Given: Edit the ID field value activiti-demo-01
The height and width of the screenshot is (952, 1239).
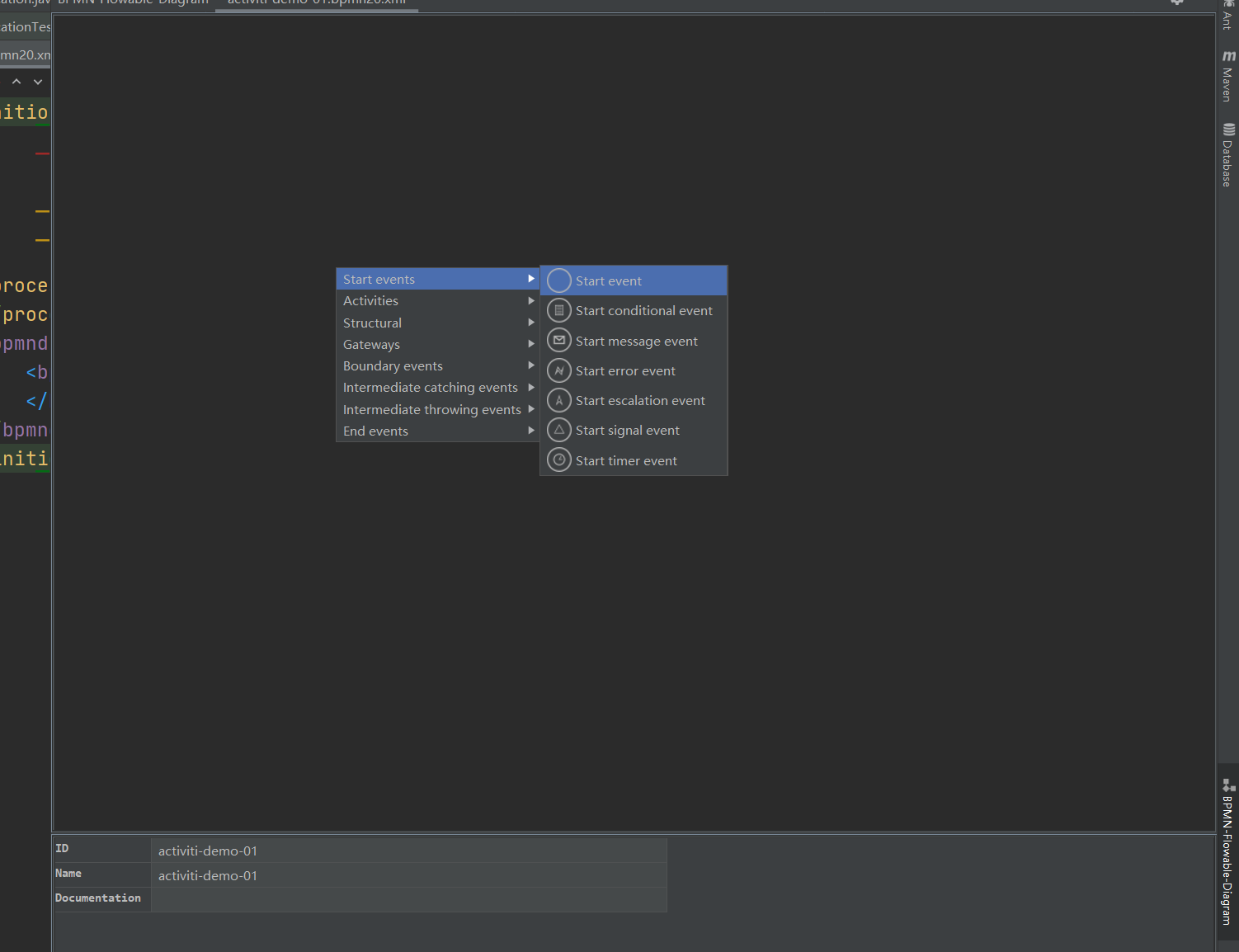Looking at the screenshot, I should click(x=409, y=851).
